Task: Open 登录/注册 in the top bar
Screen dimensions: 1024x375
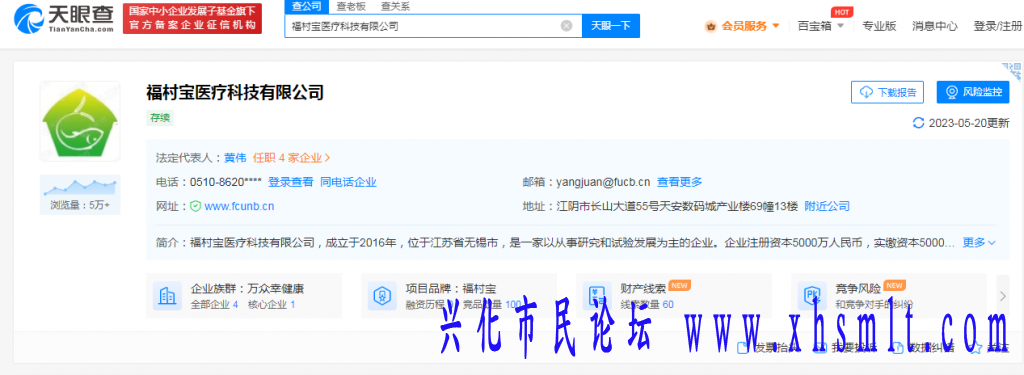Action: [998, 26]
